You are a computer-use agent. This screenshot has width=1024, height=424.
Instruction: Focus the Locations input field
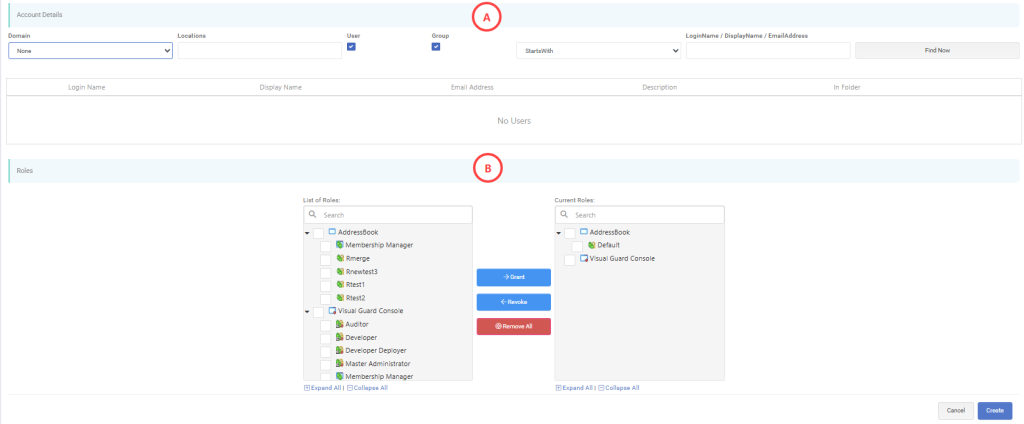tap(260, 50)
